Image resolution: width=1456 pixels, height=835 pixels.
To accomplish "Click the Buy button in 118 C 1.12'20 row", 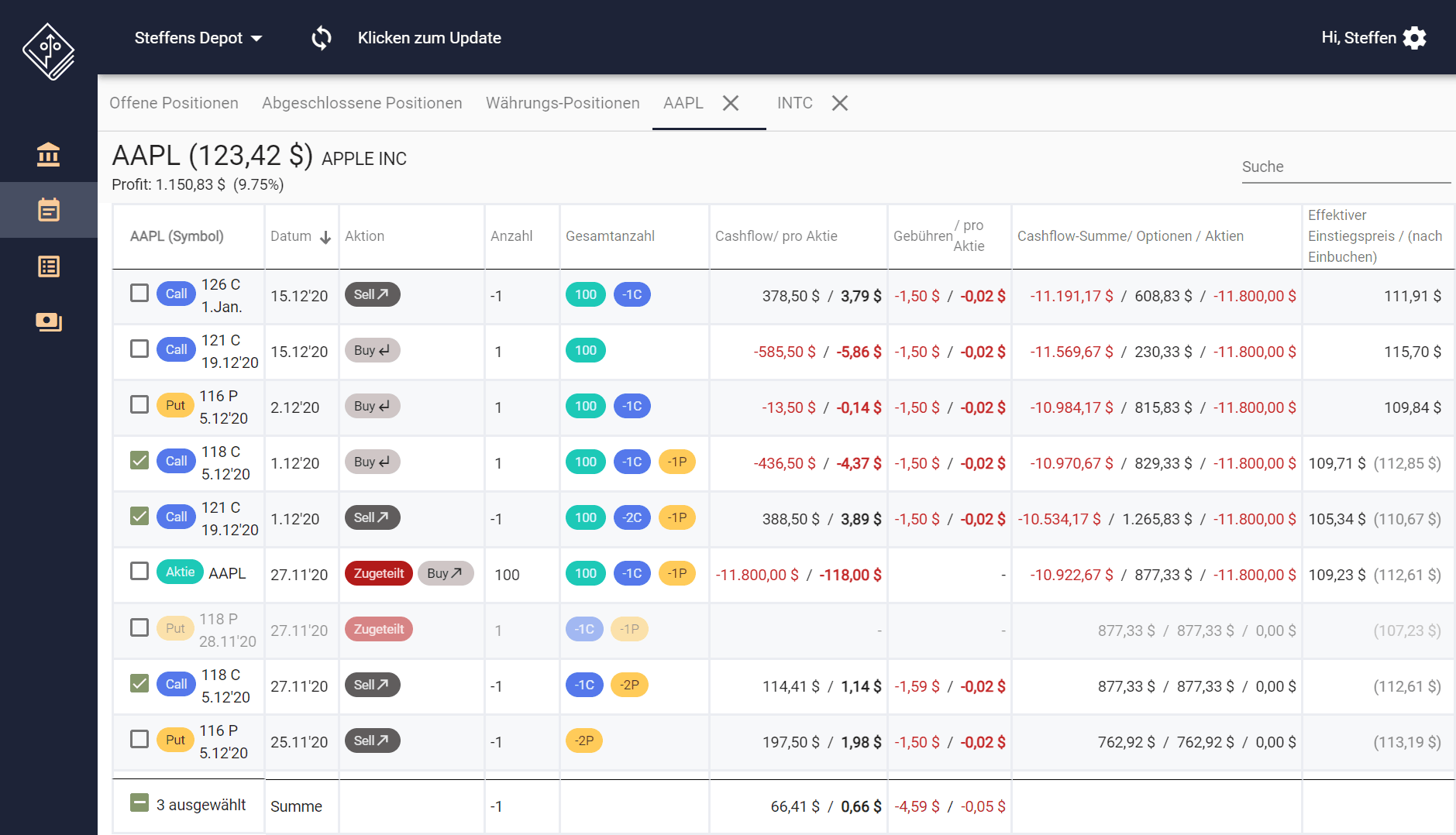I will point(372,462).
